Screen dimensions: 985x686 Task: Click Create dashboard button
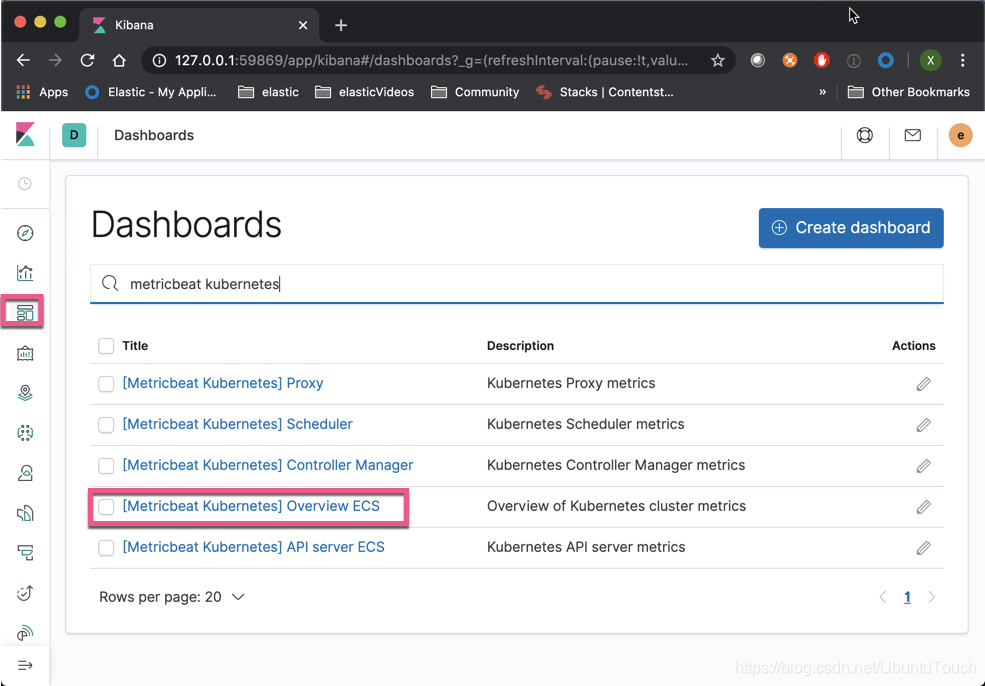click(851, 227)
